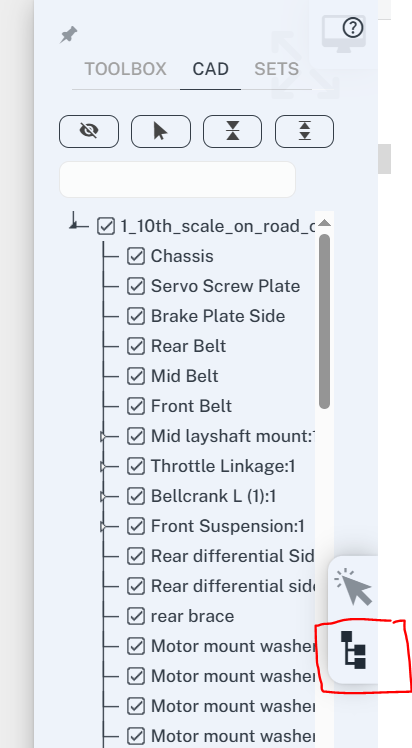412x748 pixels.
Task: Uncheck the Chassis checkbox
Action: tap(136, 256)
